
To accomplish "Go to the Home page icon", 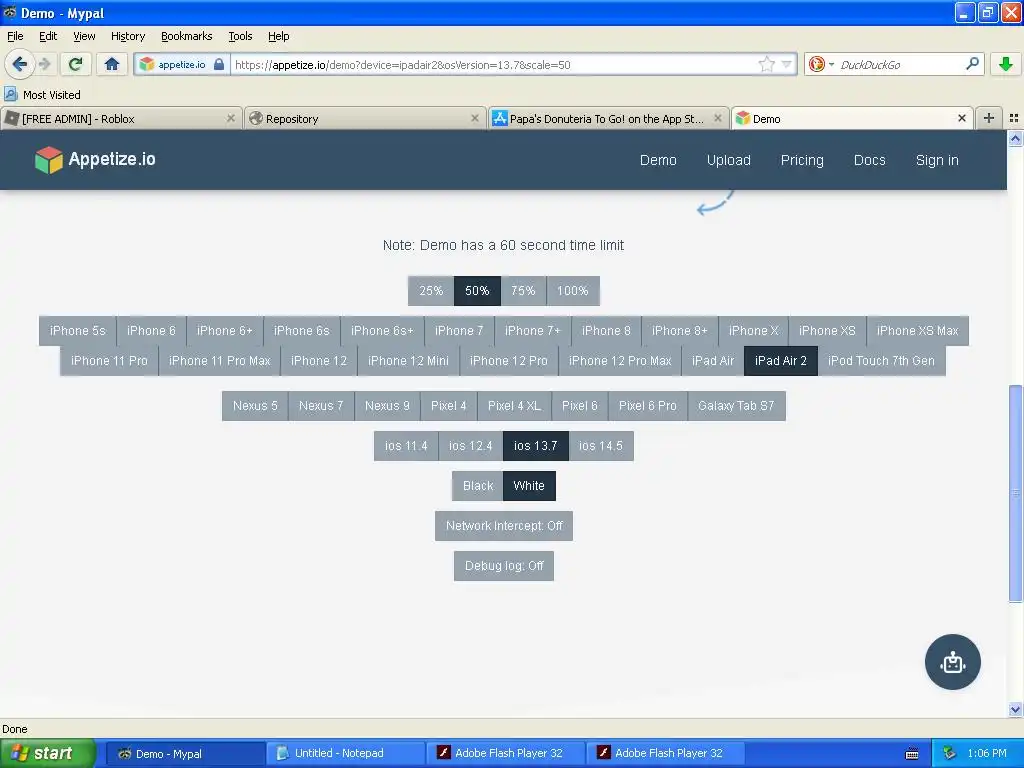I will pyautogui.click(x=112, y=64).
